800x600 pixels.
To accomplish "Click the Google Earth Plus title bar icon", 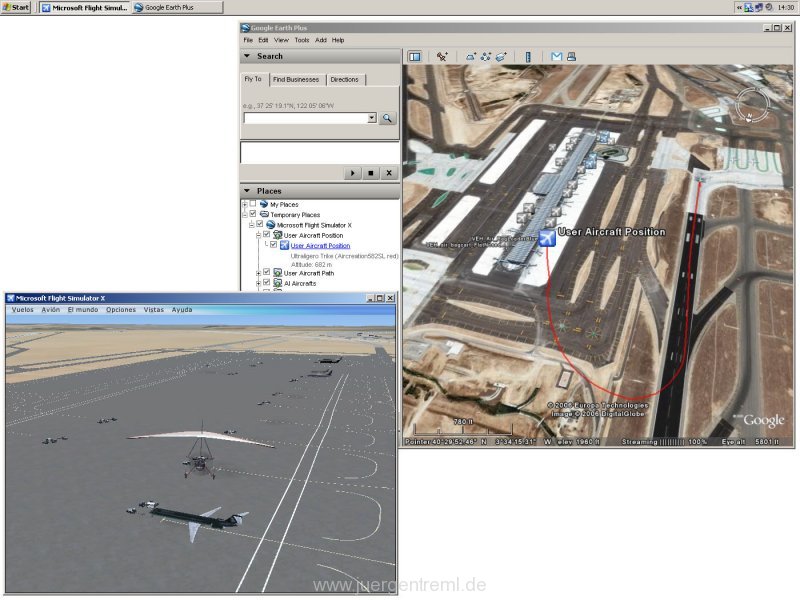I will pos(245,28).
